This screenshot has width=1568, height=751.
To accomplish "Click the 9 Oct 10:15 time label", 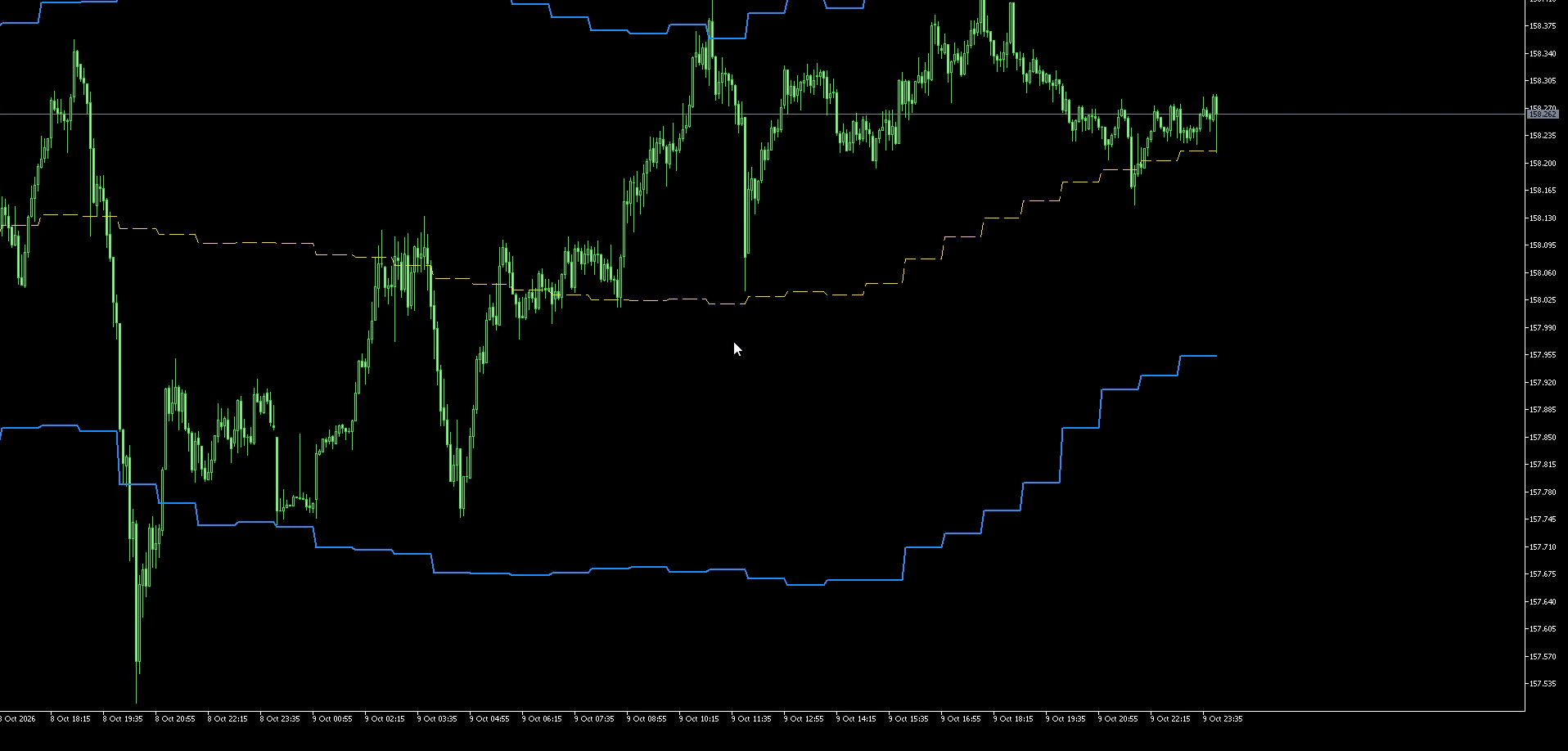I will pos(699,719).
